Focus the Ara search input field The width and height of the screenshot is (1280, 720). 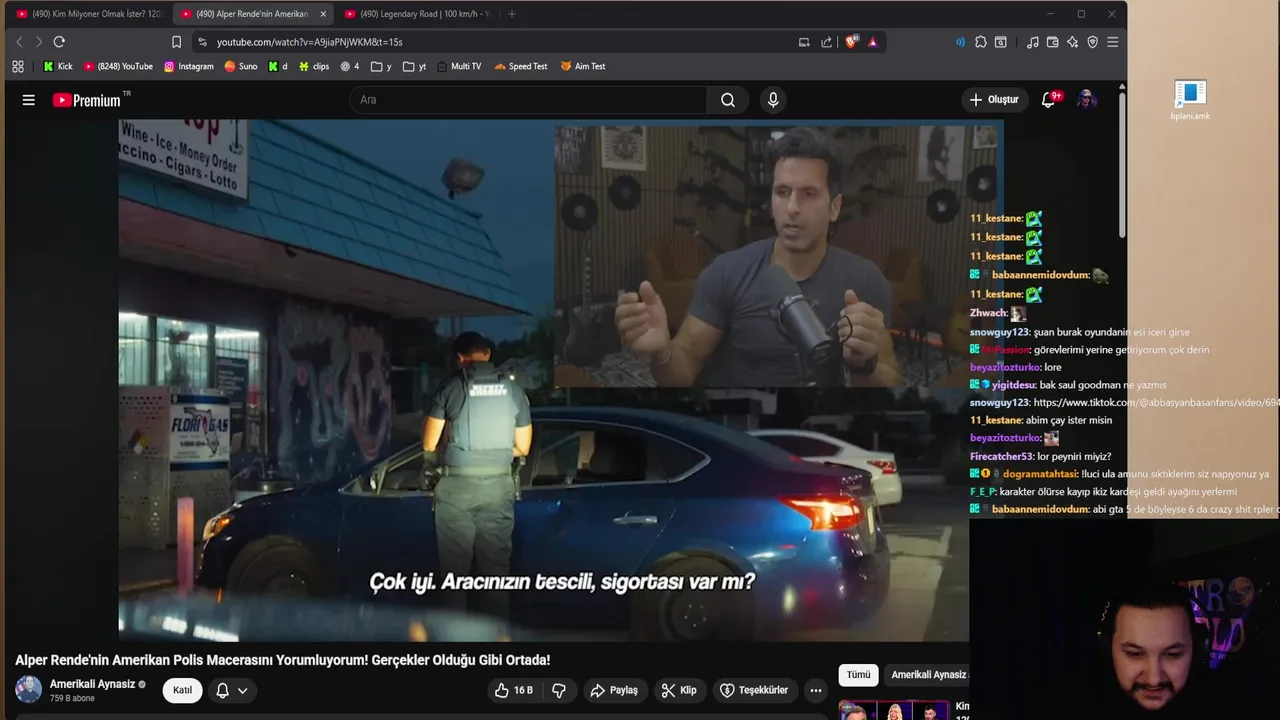coord(528,100)
